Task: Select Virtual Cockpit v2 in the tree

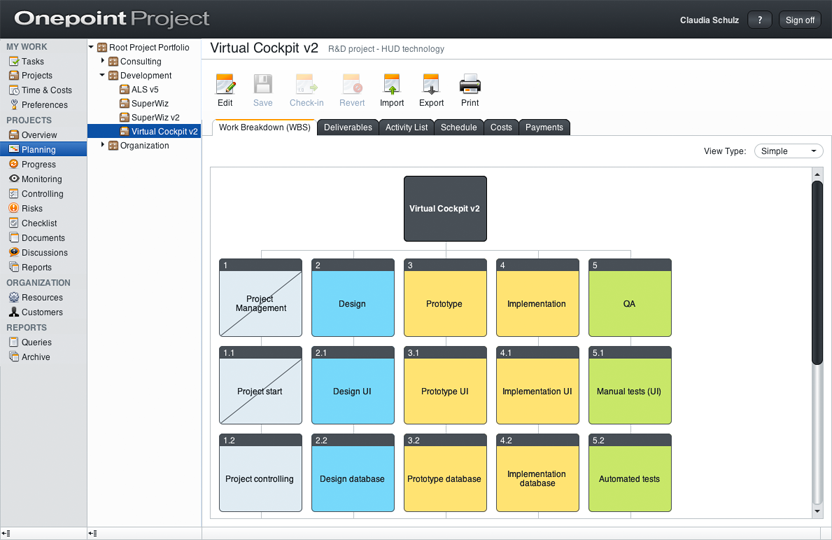Action: [x=164, y=131]
